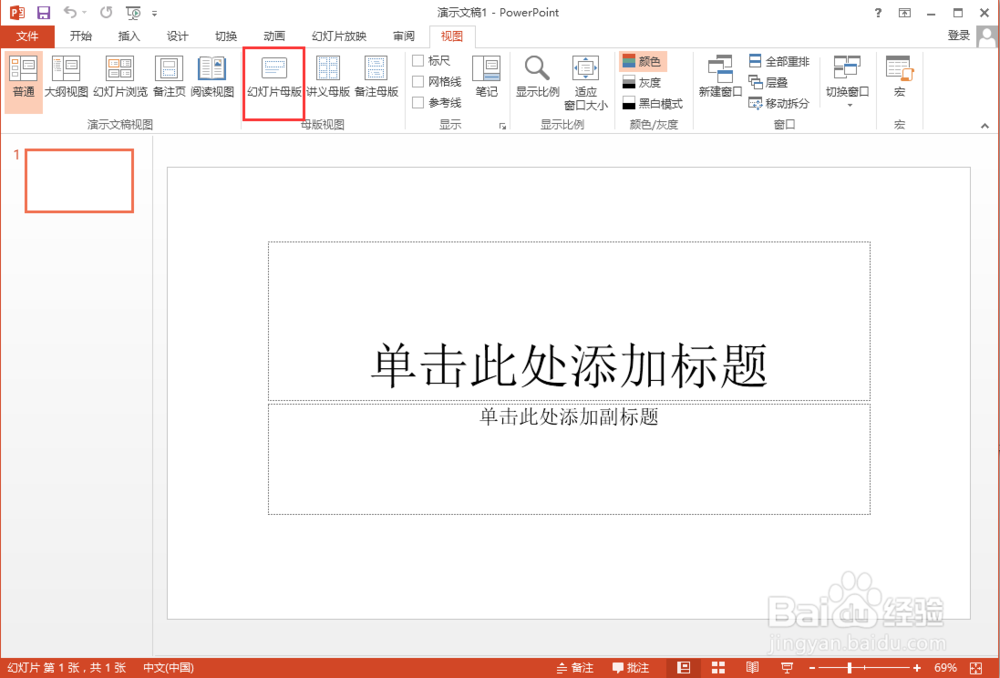1000x678 pixels.
Task: Open Undo history dropdown arrow
Action: [x=84, y=13]
